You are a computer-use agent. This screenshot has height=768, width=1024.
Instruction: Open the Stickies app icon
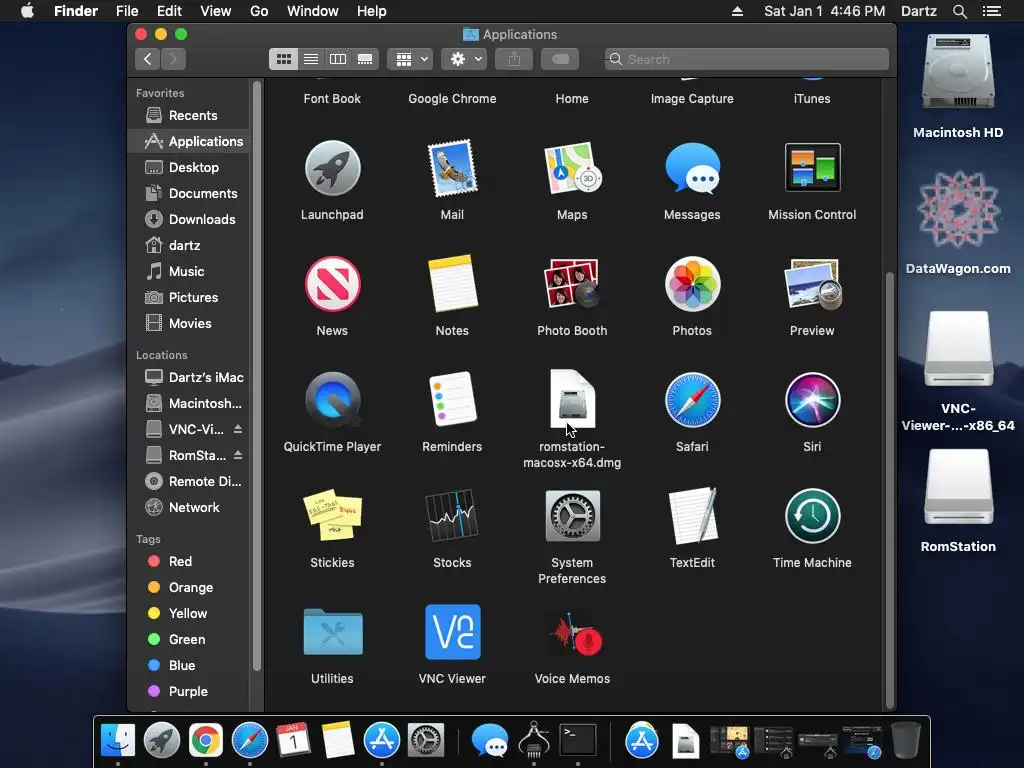tap(332, 515)
